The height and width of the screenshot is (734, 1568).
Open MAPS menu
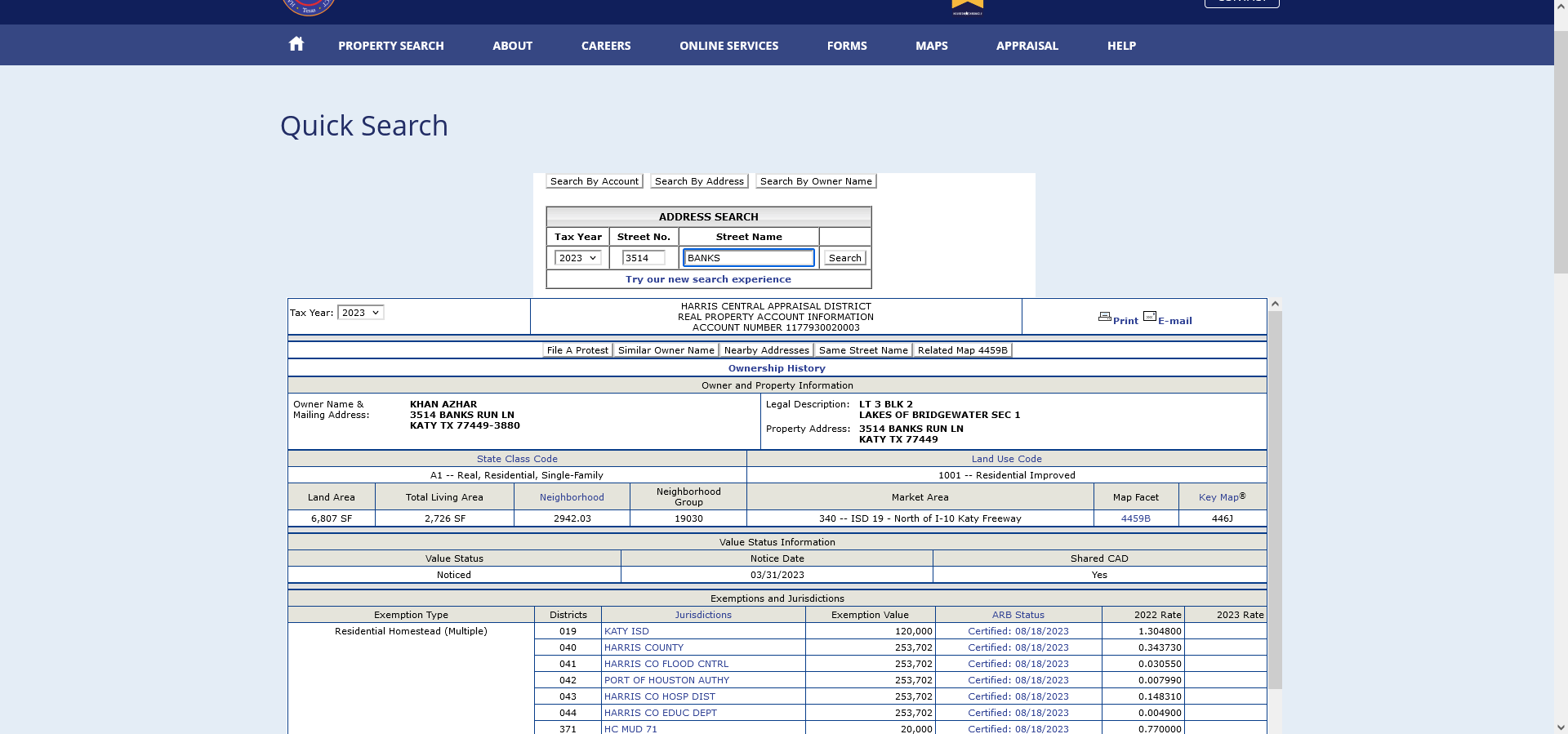(x=932, y=46)
